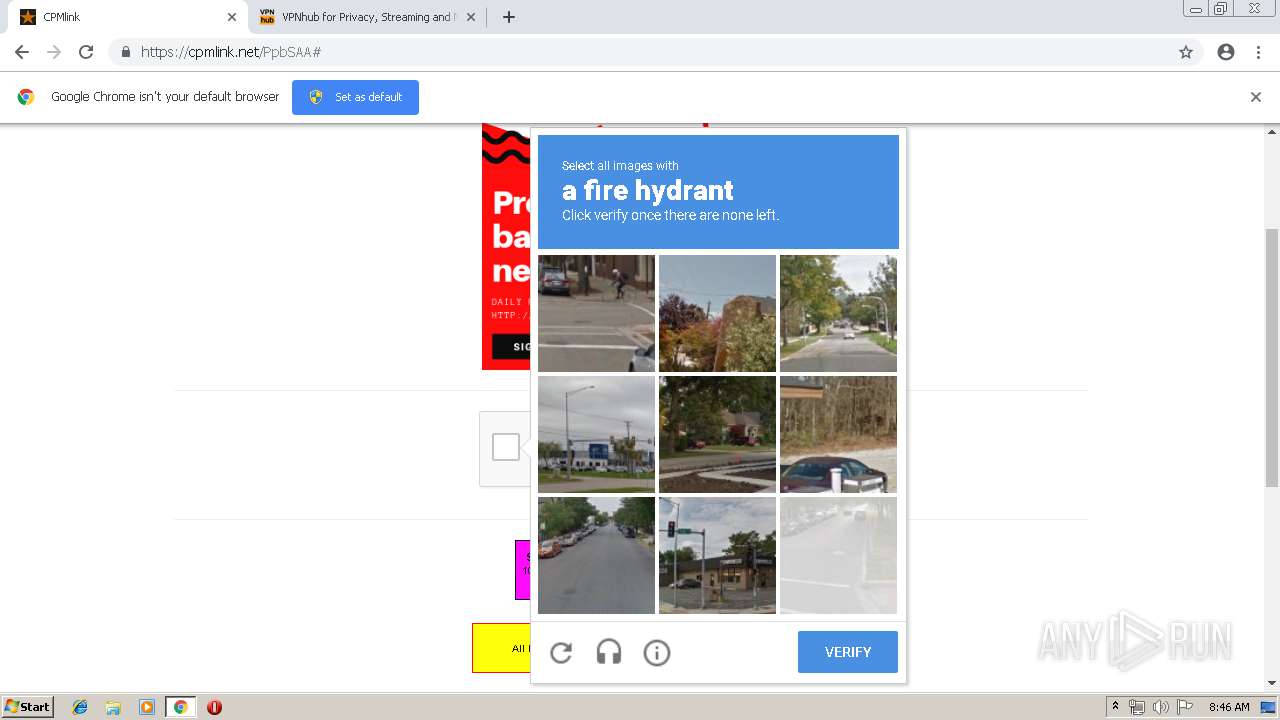Screen dimensions: 1280x720
Task: Select captcha tile with house behind trees
Action: point(717,434)
